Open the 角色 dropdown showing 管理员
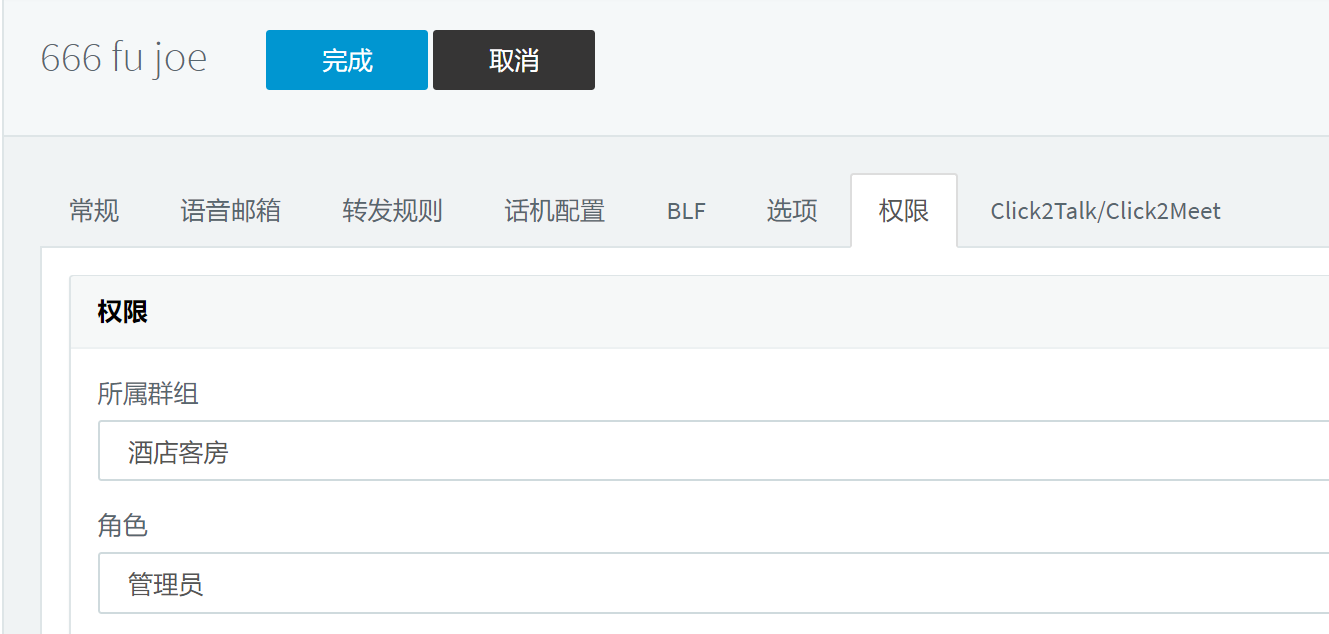The width and height of the screenshot is (1329, 634). [713, 583]
